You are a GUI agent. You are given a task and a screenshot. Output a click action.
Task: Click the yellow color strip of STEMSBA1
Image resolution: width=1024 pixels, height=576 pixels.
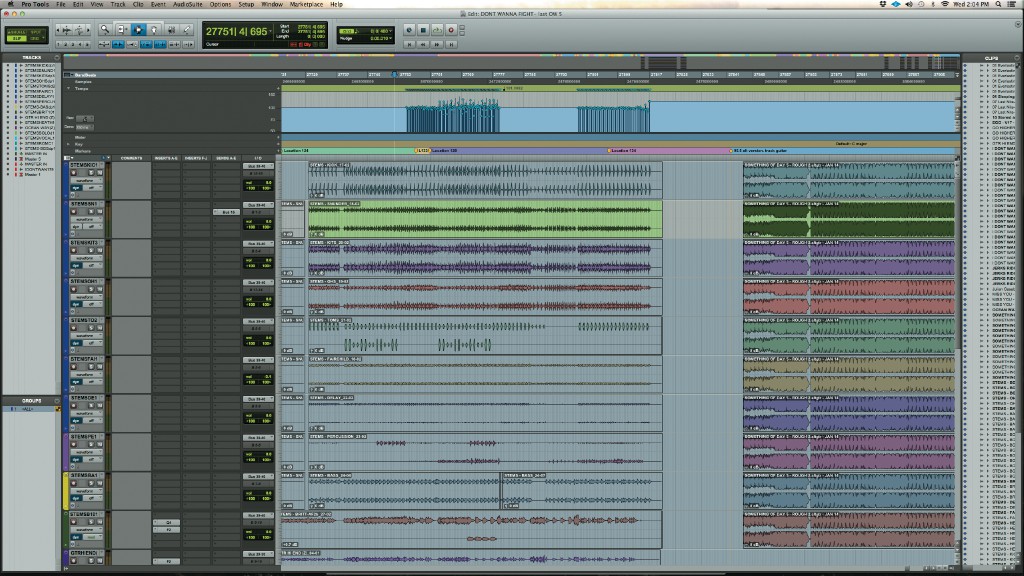[x=66, y=490]
